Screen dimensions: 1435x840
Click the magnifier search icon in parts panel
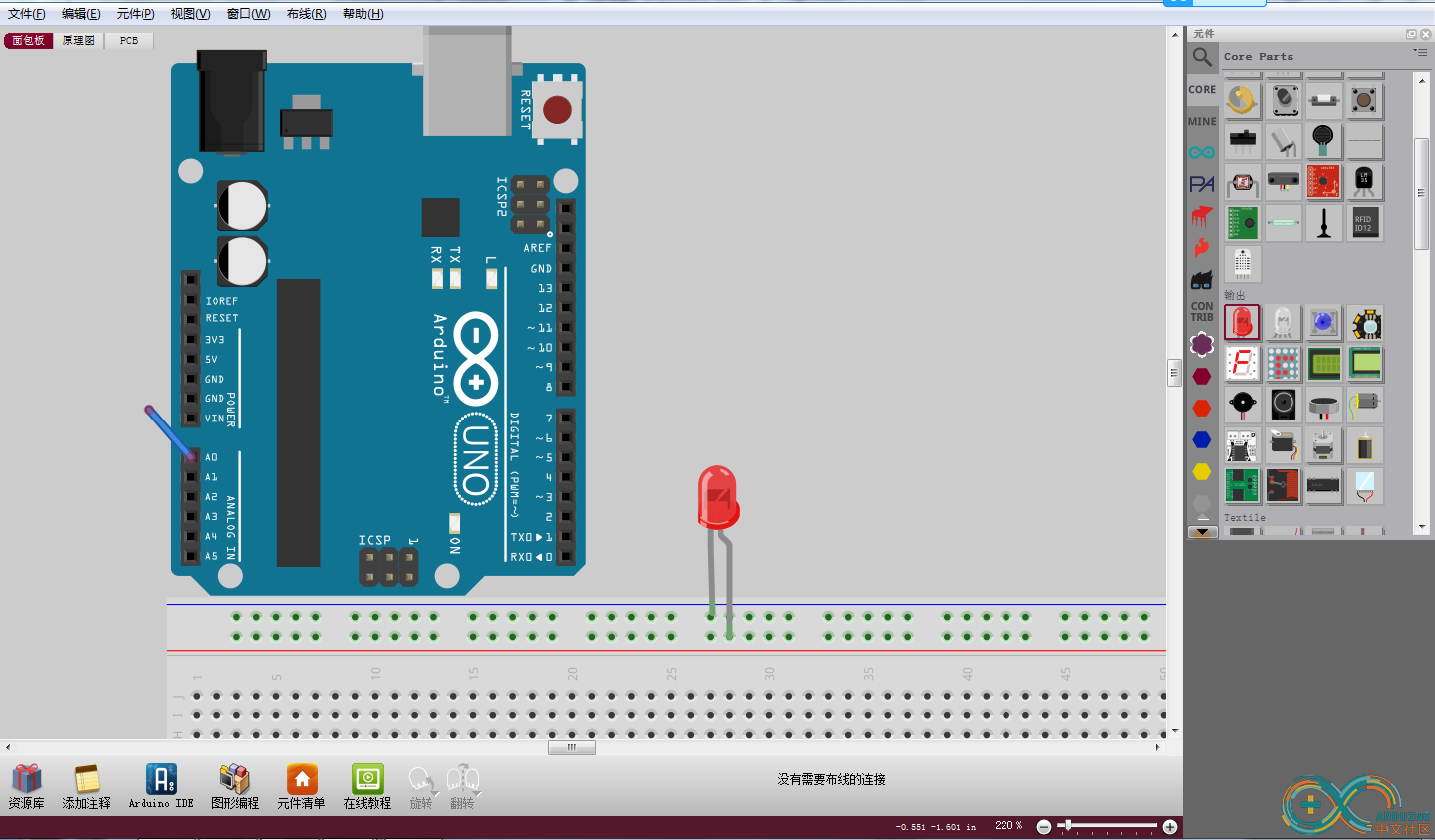[x=1202, y=57]
